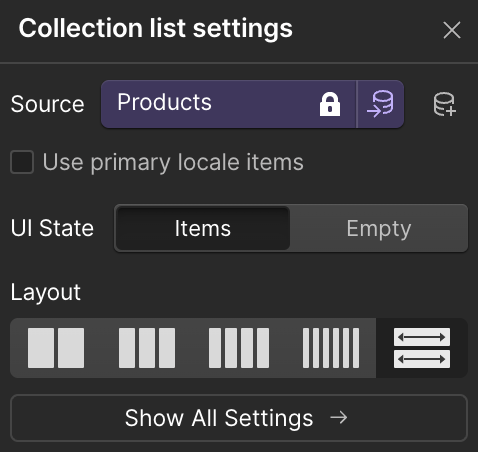Click the 'Use primary locale items' label
The image size is (478, 452).
click(x=173, y=163)
